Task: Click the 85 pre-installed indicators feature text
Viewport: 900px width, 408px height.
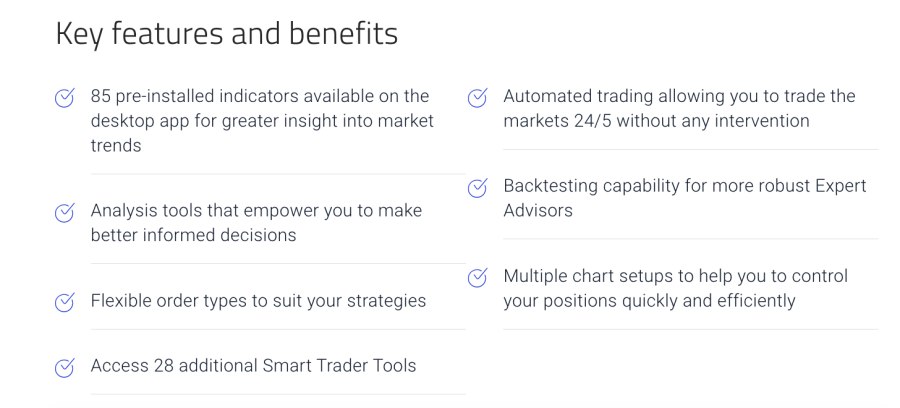Action: point(262,121)
